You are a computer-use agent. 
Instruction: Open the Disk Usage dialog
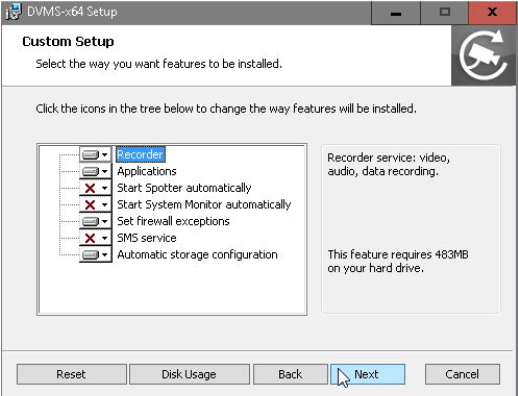189,374
